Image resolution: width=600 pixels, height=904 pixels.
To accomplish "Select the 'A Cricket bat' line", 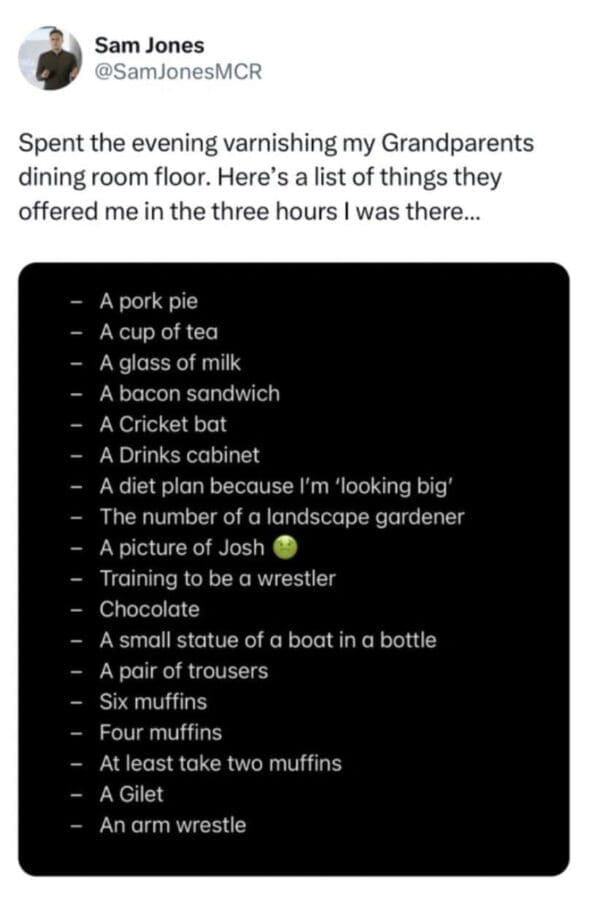I will coord(163,424).
